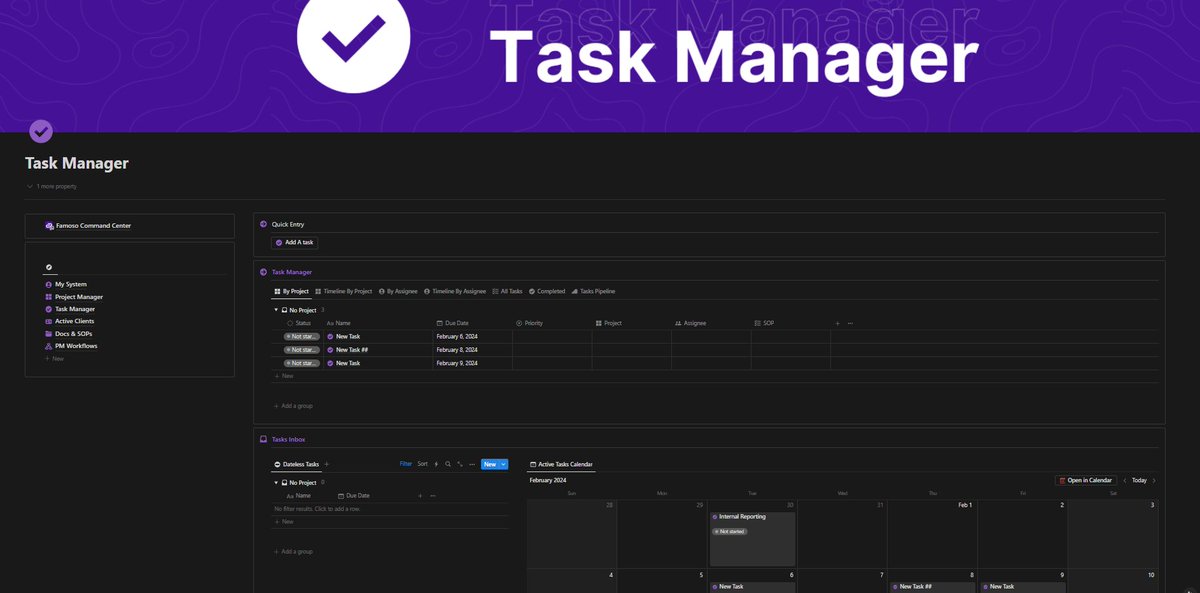
Task: Click the Assignee column header
Action: (x=691, y=323)
